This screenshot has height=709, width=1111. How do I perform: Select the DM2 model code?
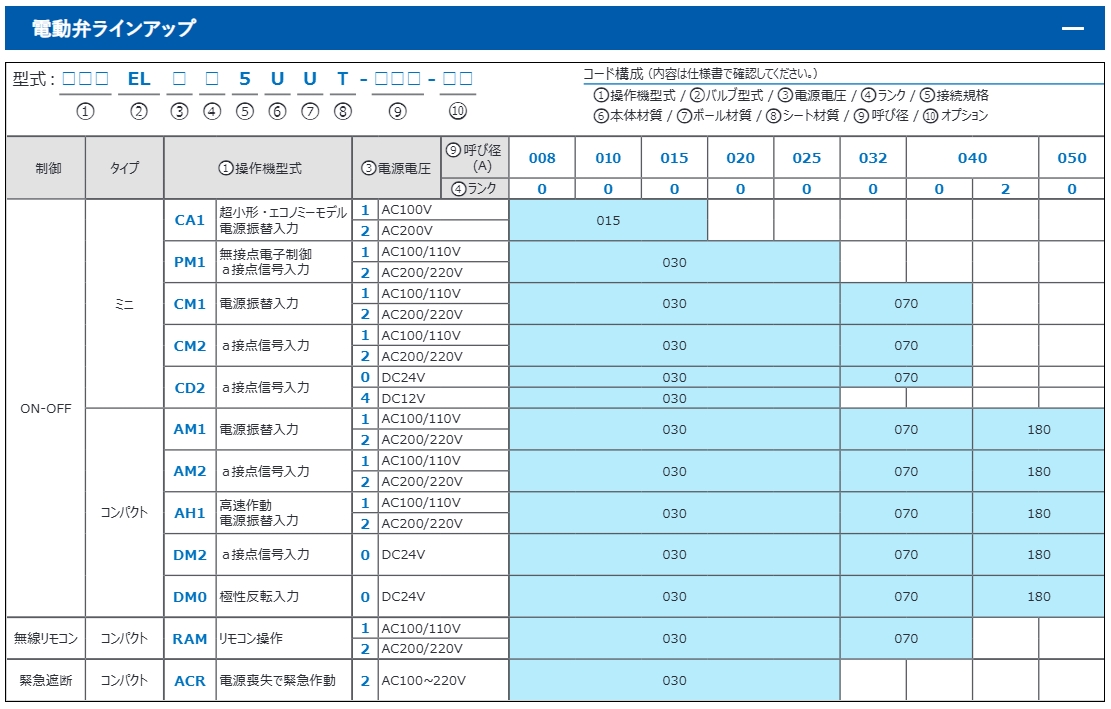pyautogui.click(x=190, y=555)
